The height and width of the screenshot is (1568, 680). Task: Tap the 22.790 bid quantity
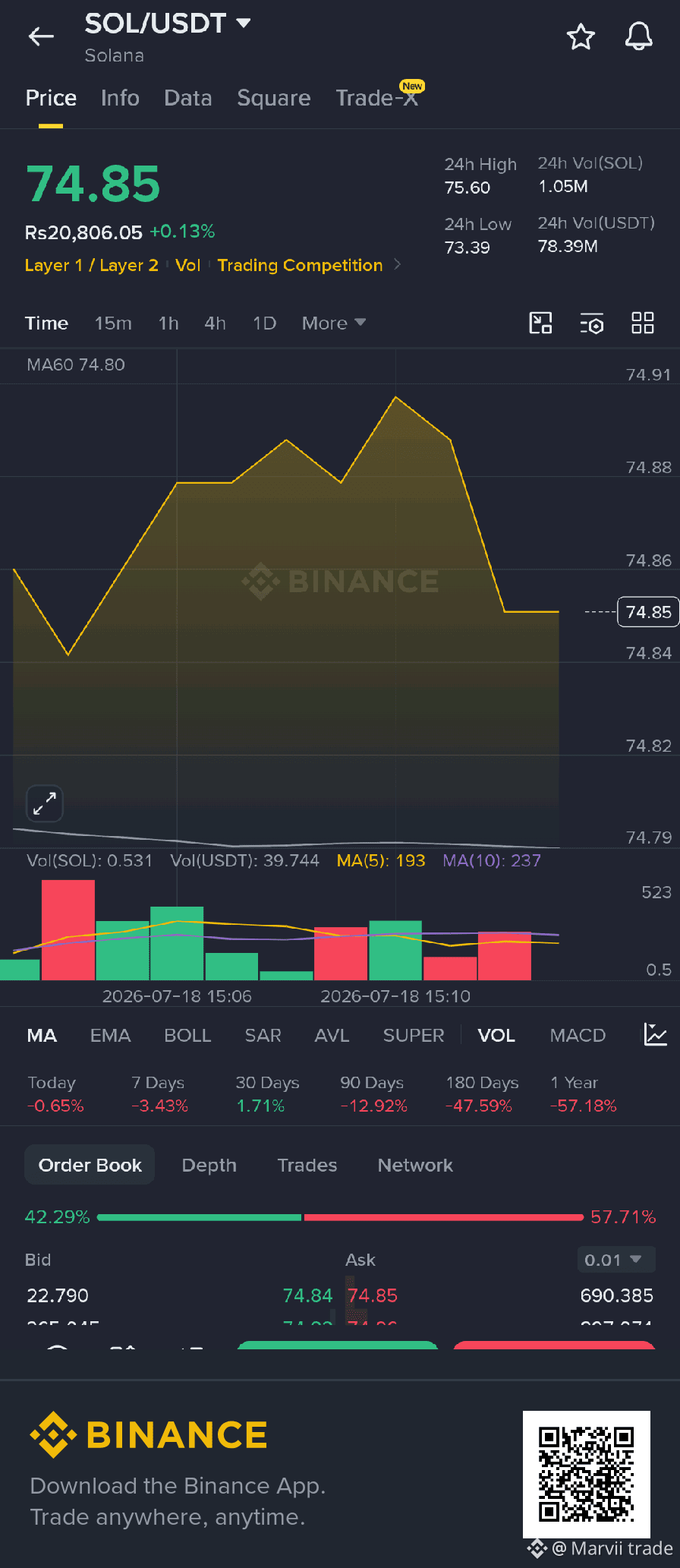point(58,1295)
